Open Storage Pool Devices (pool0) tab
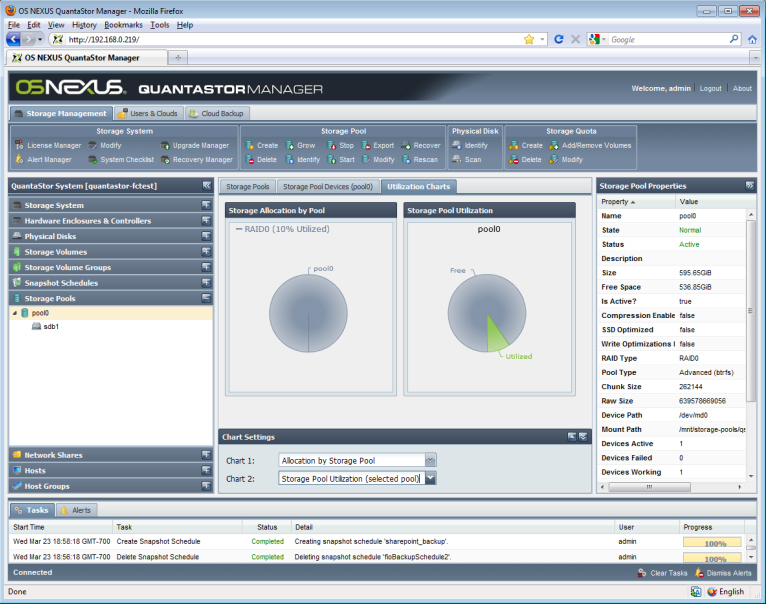The image size is (766, 604). tap(328, 187)
